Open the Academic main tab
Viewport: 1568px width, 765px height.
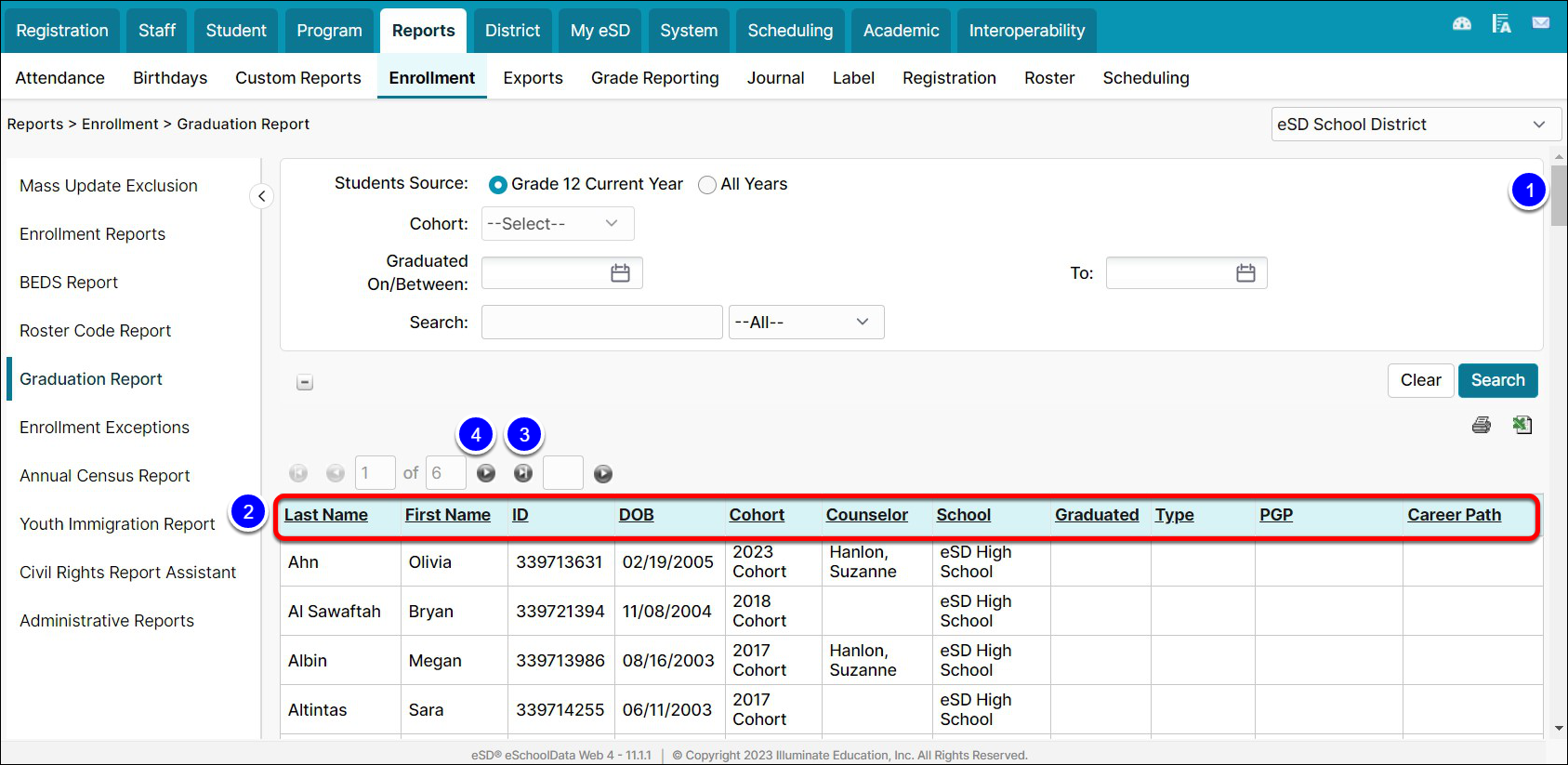(901, 31)
